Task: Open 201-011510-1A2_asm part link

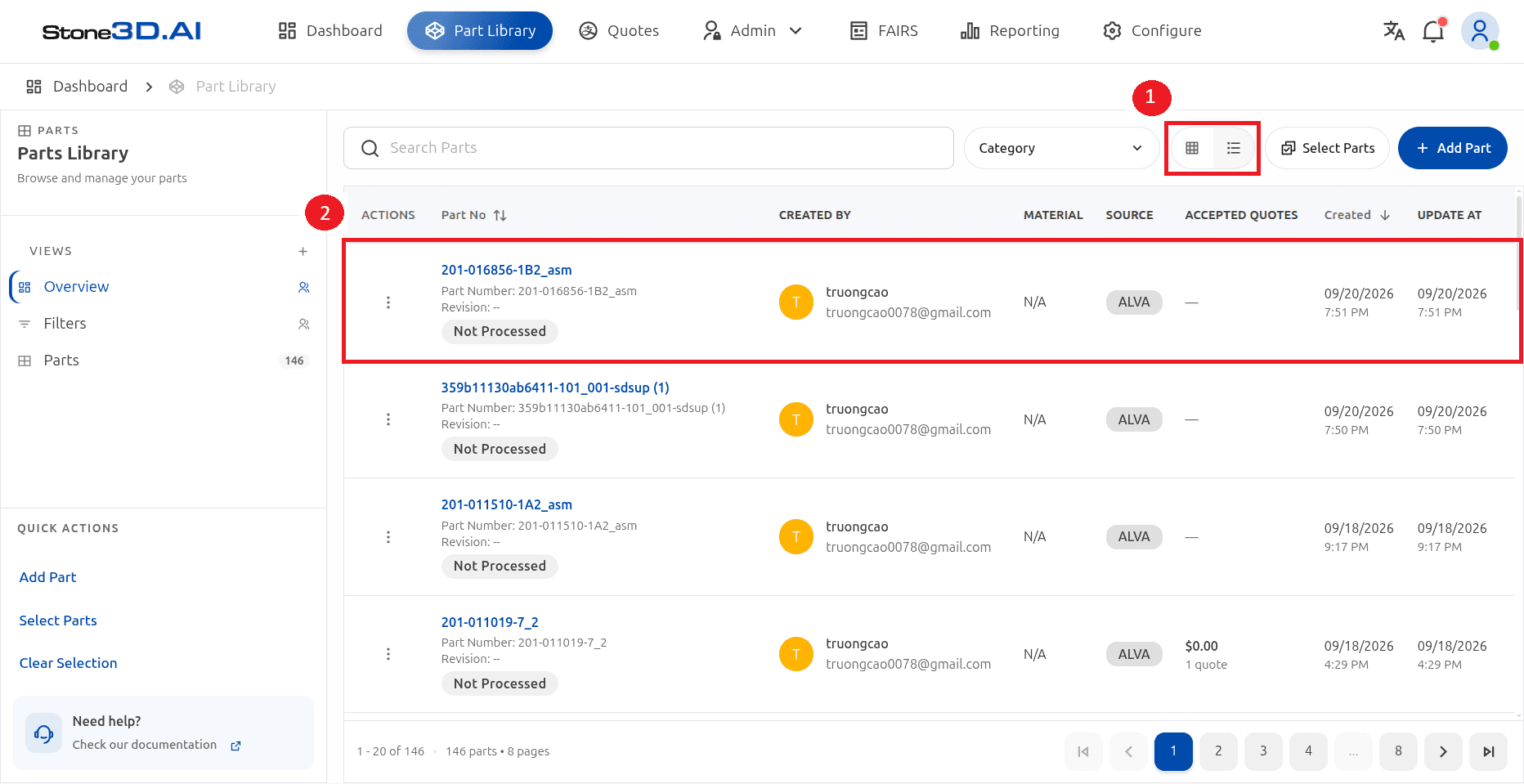Action: coord(507,504)
